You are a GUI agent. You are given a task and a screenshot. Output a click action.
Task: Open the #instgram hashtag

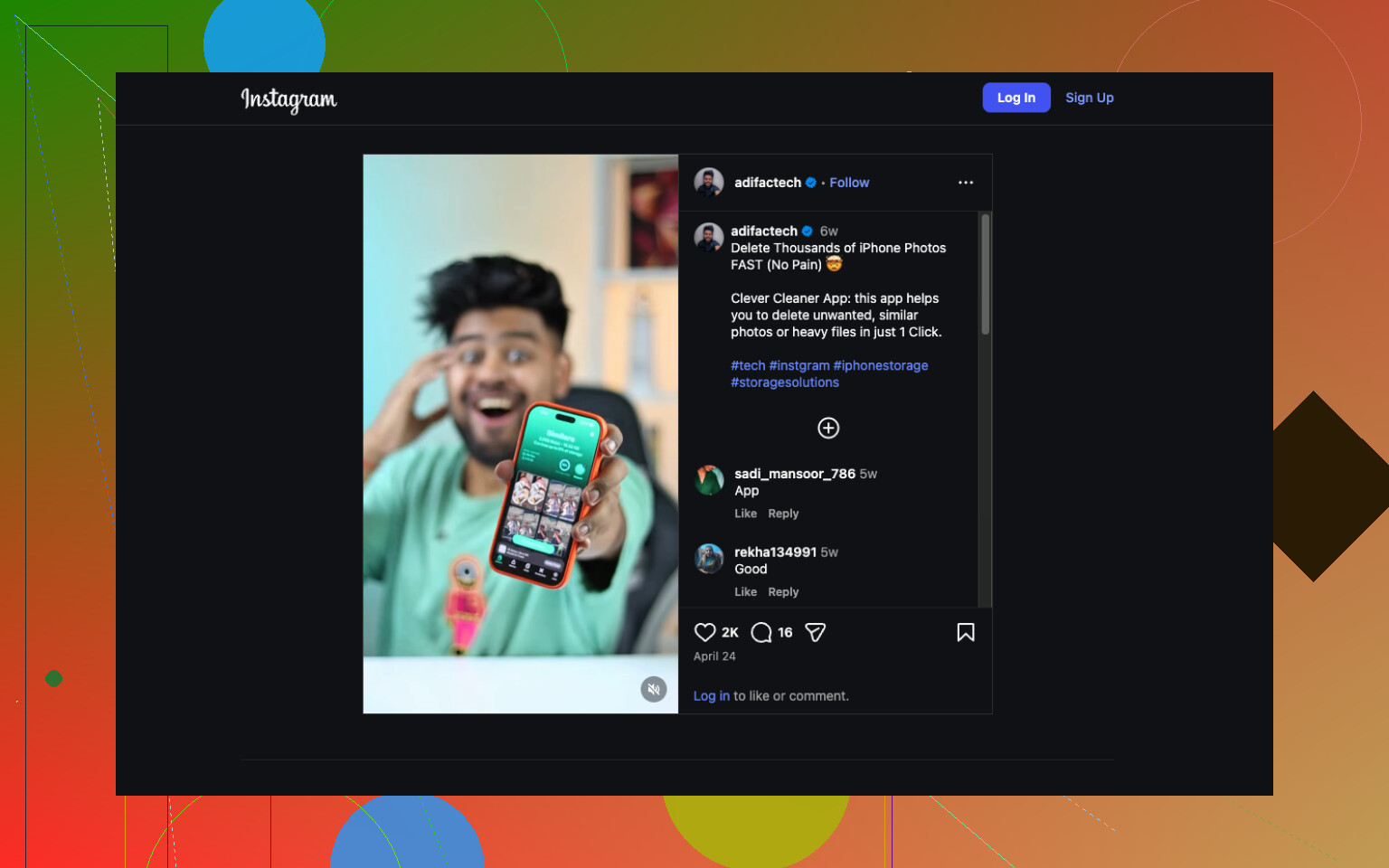[799, 365]
